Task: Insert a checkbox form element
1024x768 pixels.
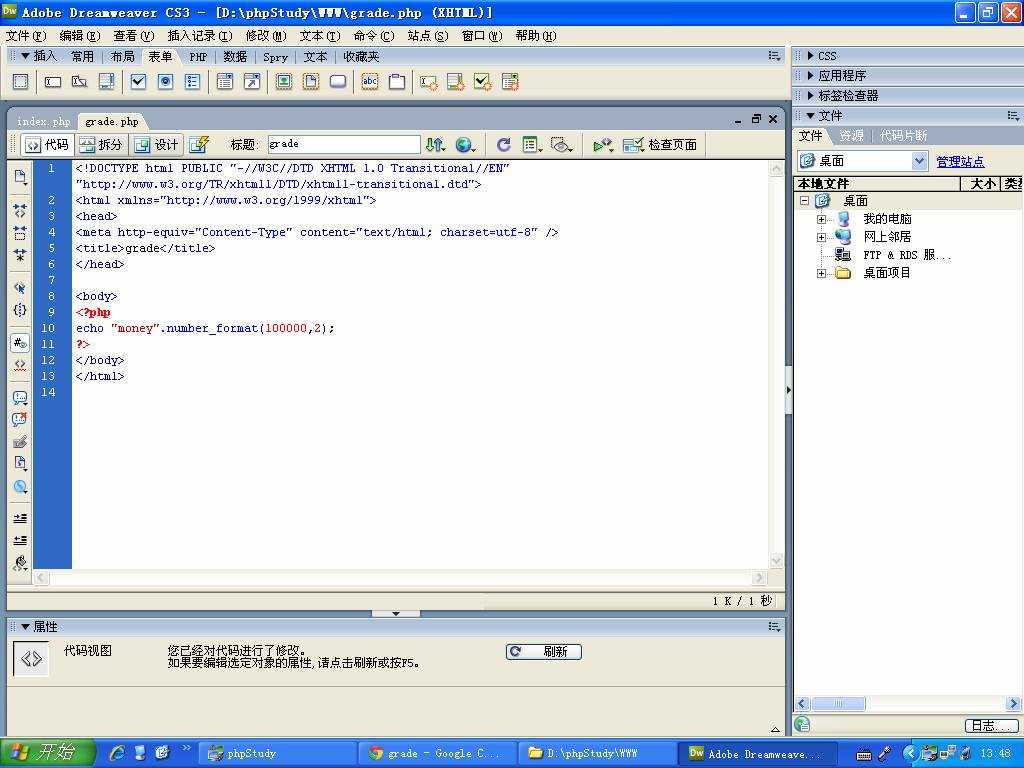Action: tap(138, 82)
